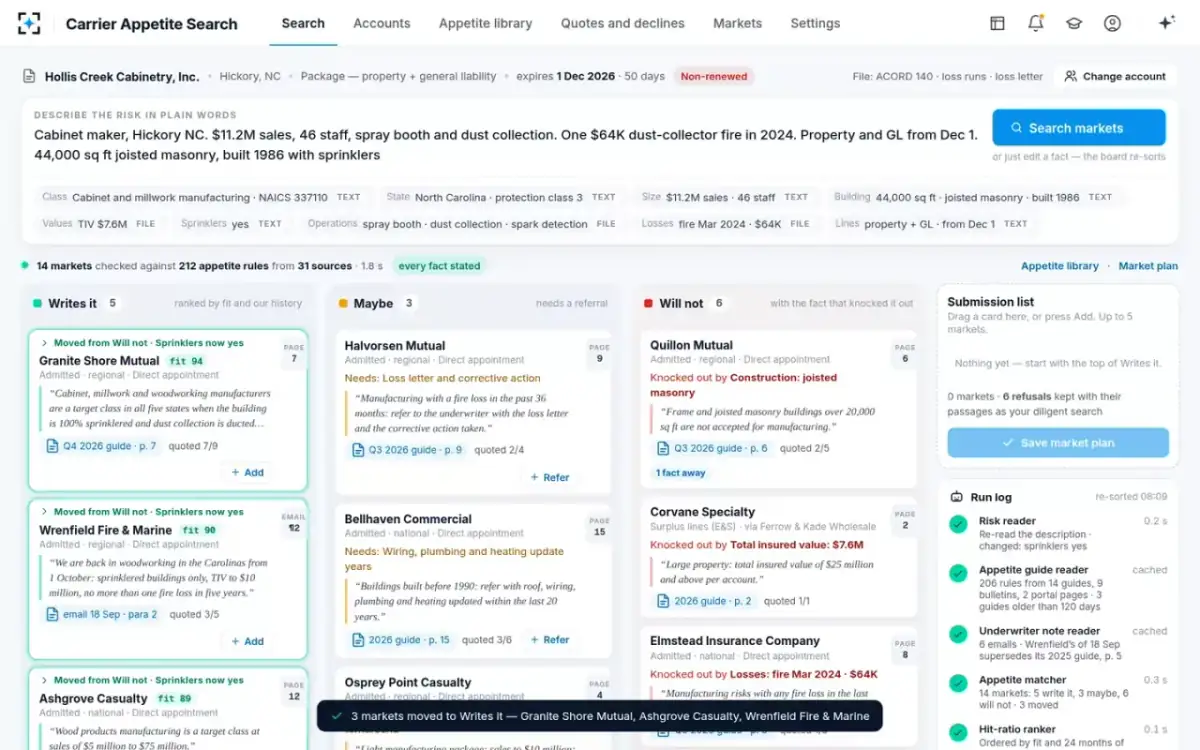The height and width of the screenshot is (750, 1200).
Task: Open the user profile icon
Action: coord(1112,23)
